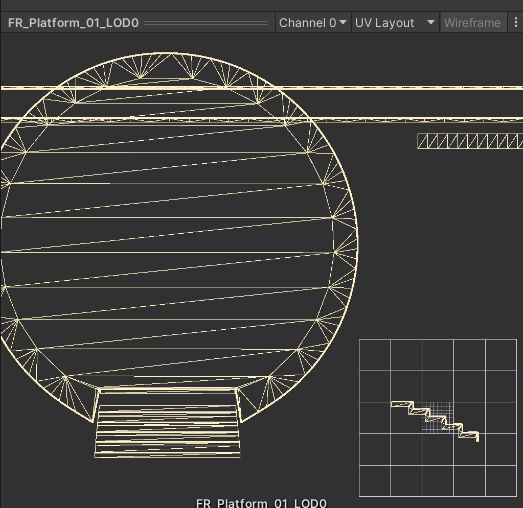Open the Channel 0 UV channel dropdown

pos(313,23)
